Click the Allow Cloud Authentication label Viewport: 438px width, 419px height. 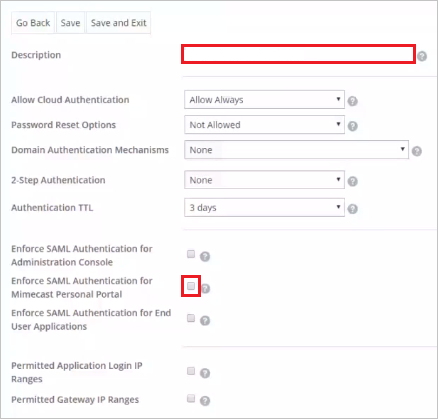tap(70, 100)
